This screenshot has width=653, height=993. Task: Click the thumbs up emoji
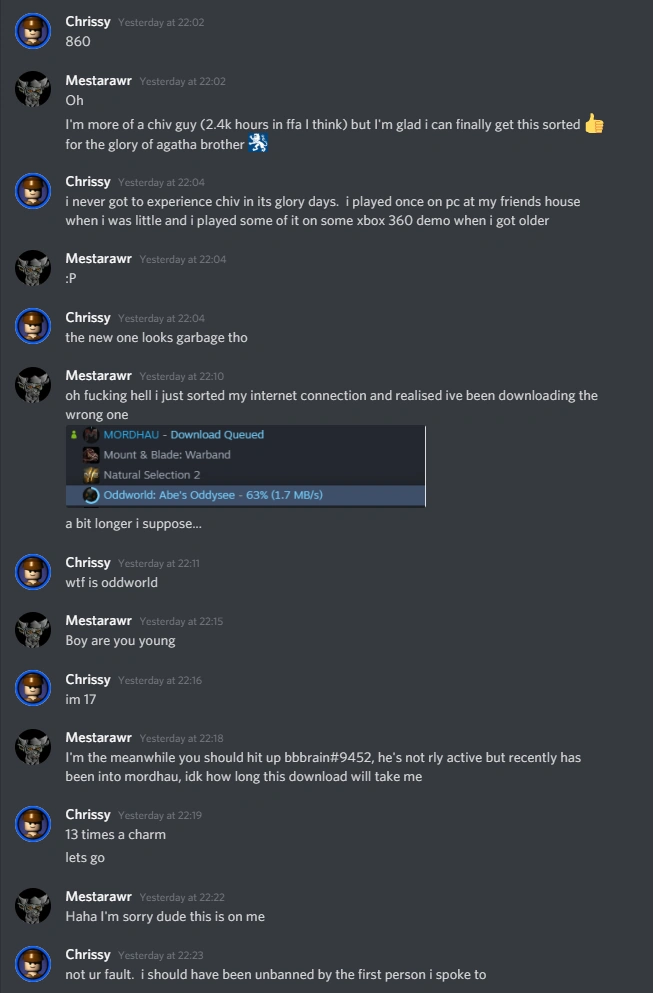point(594,123)
